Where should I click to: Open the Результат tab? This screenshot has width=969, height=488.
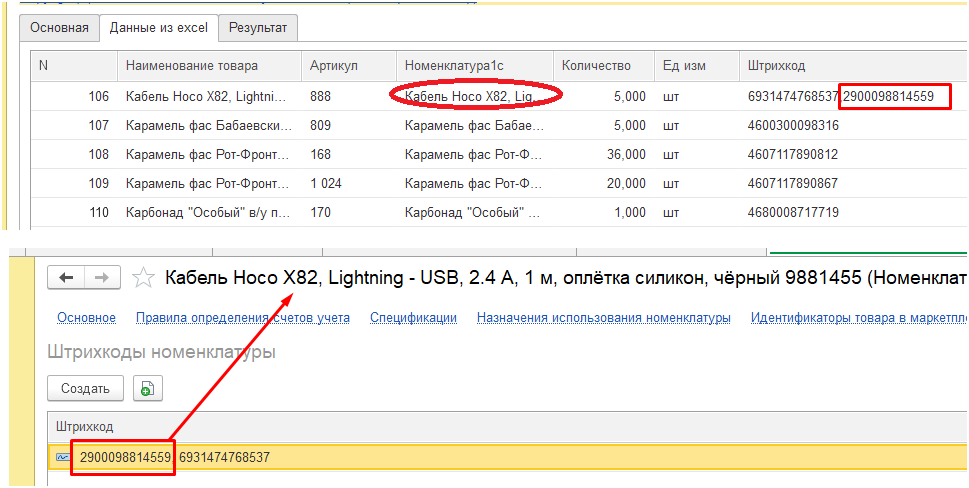257,27
